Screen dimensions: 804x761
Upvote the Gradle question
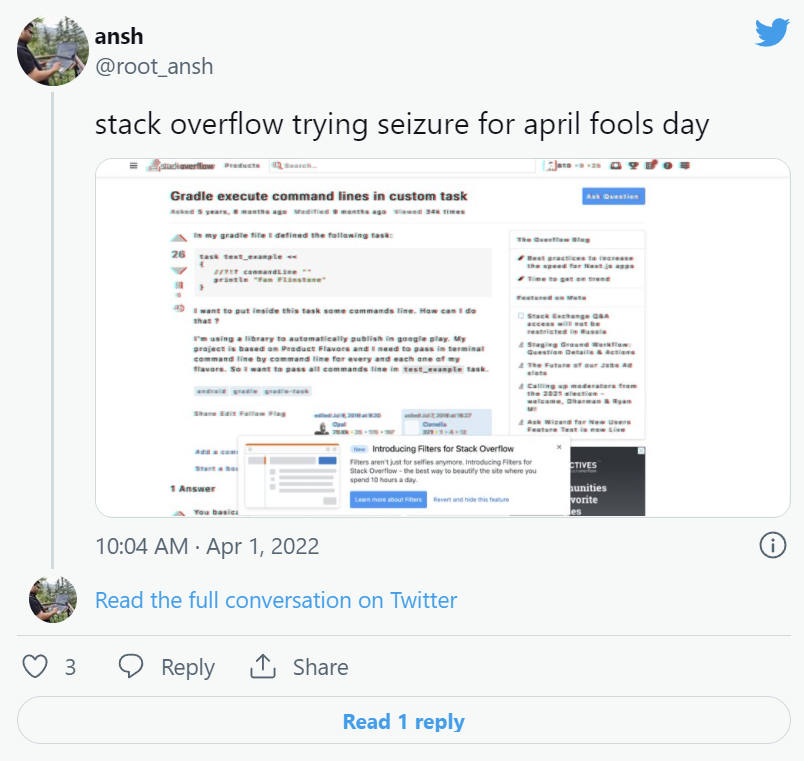click(x=179, y=238)
